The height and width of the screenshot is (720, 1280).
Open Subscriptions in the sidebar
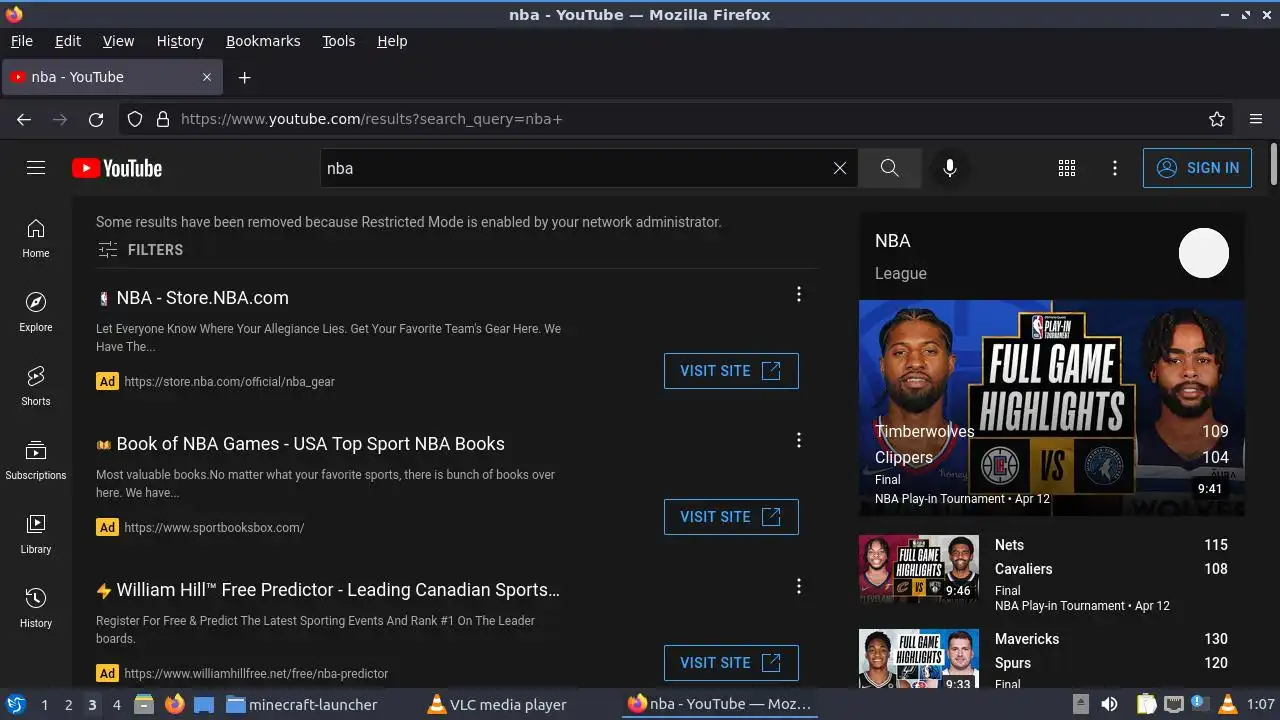(36, 460)
